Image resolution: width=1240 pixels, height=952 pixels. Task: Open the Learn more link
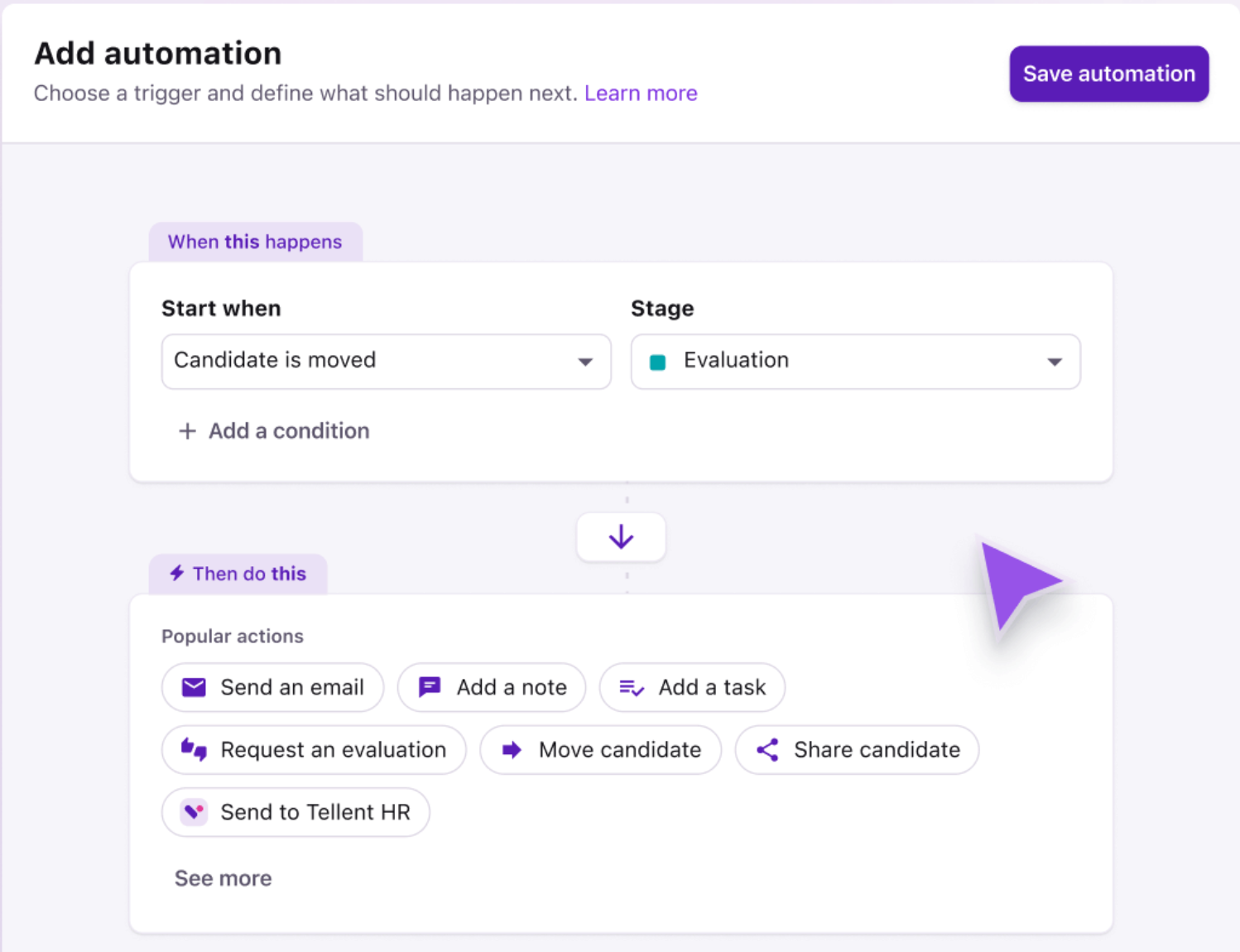tap(641, 94)
